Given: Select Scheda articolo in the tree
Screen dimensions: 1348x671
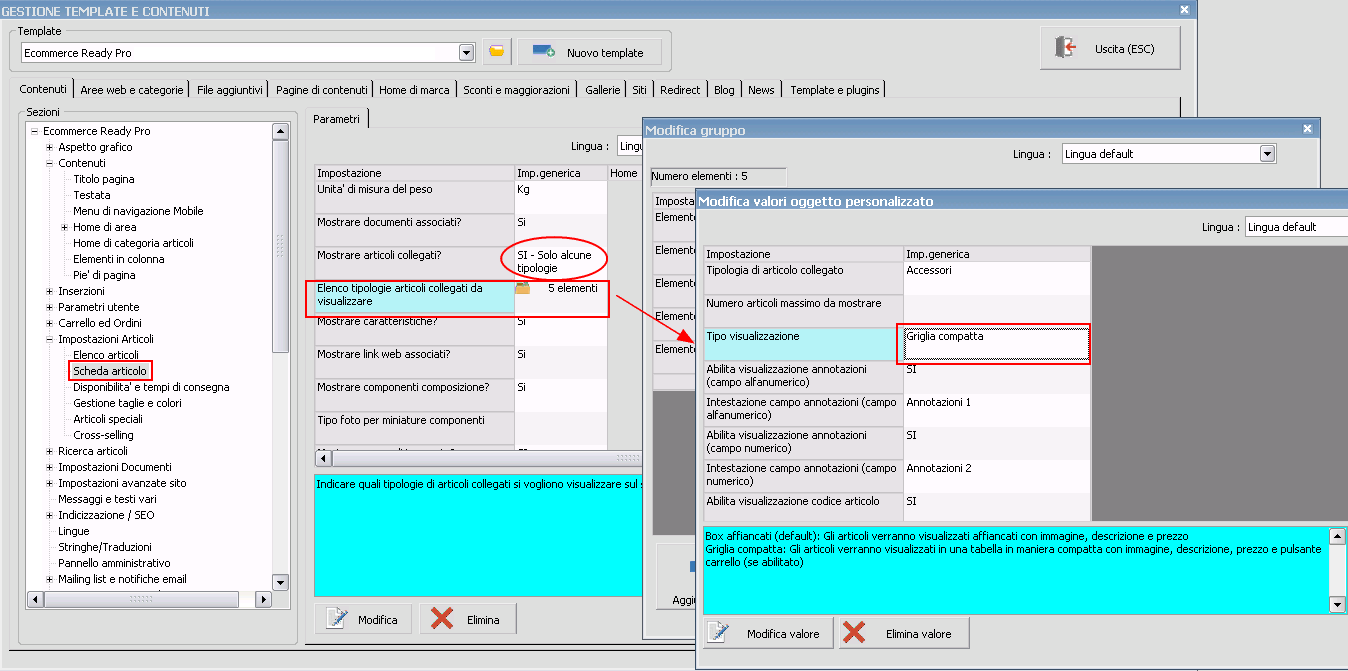Looking at the screenshot, I should tap(110, 371).
